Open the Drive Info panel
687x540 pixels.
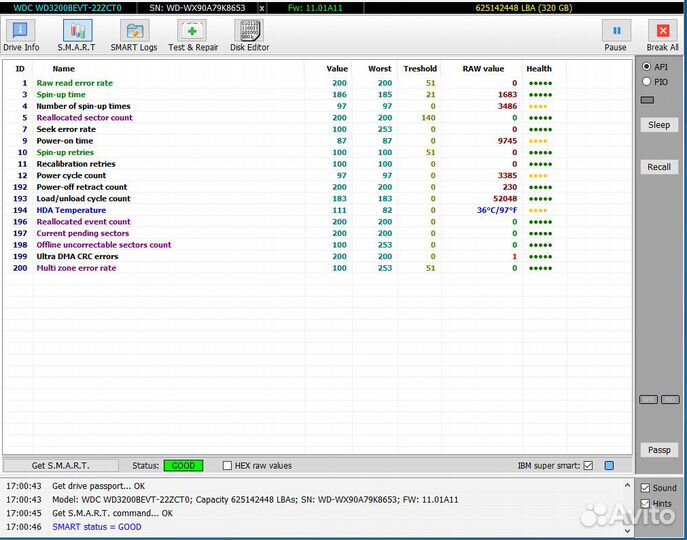[x=21, y=35]
